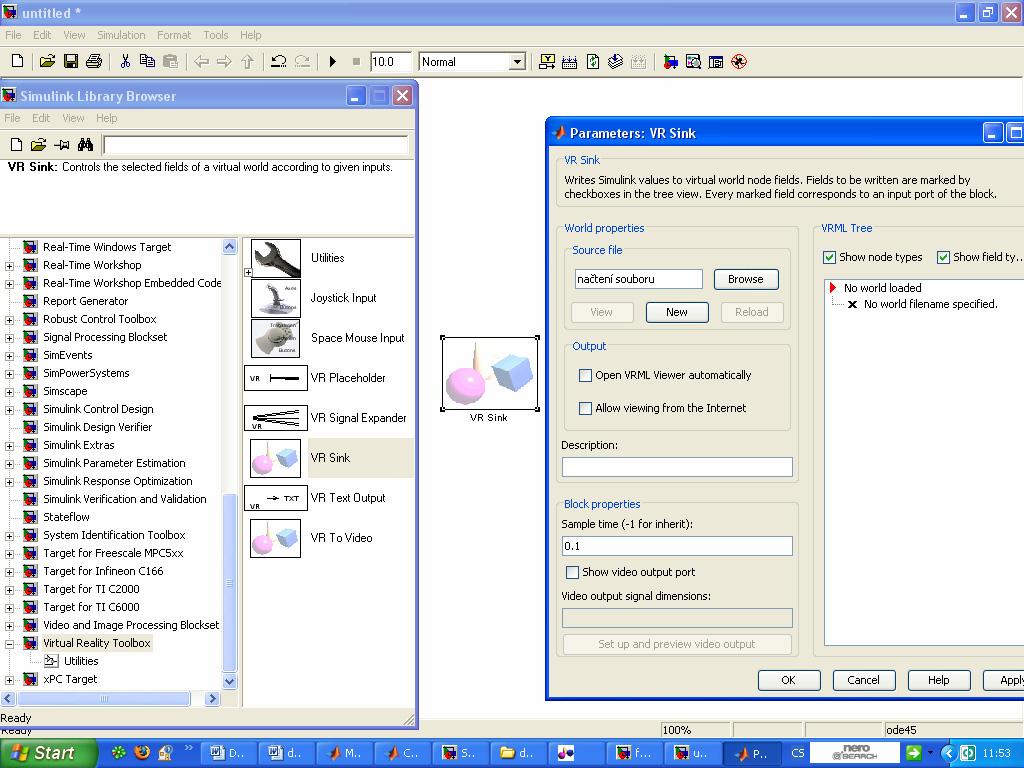
Task: Click the Library Browser new model icon
Action: pyautogui.click(x=16, y=144)
